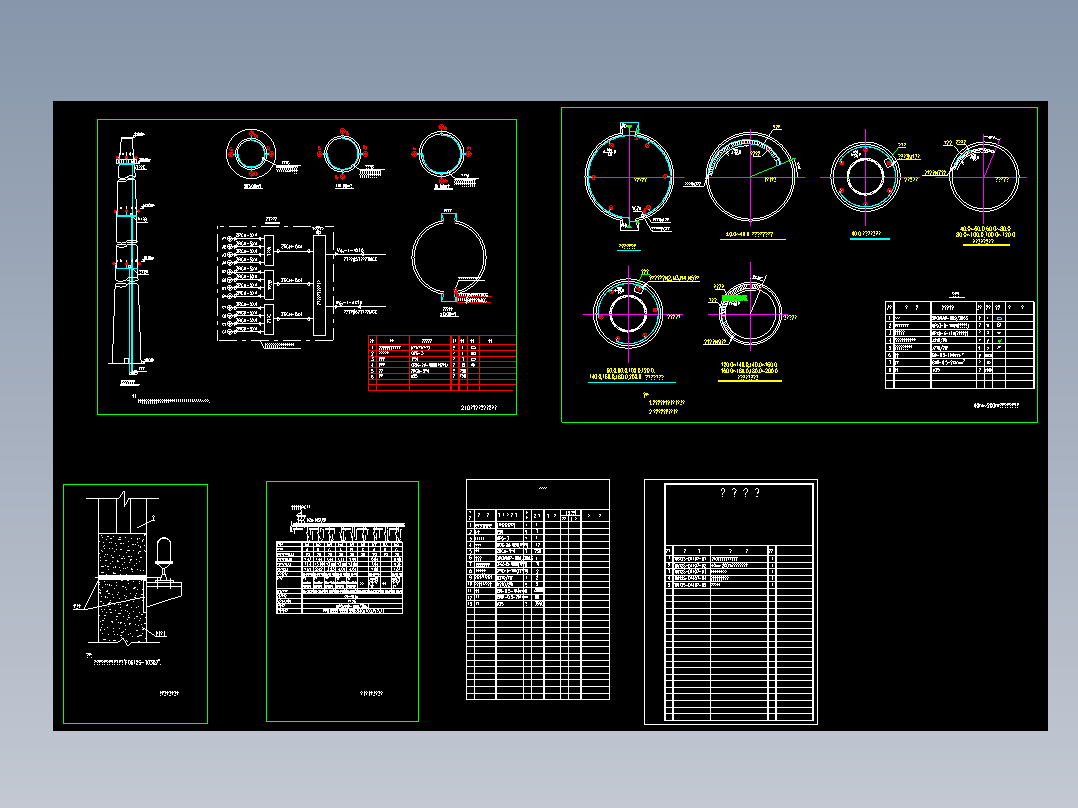
Task: Click the aviation beacon lamp in wall detail
Action: pyautogui.click(x=164, y=558)
